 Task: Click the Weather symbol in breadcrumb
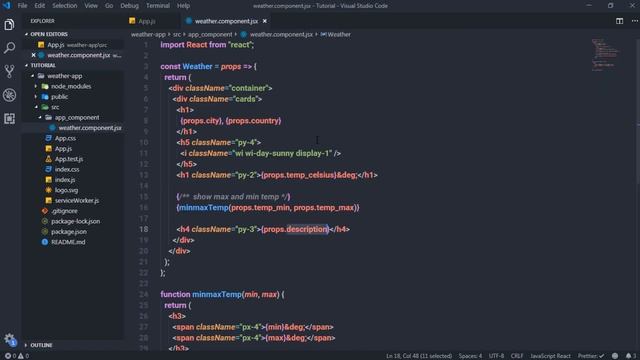pos(336,34)
